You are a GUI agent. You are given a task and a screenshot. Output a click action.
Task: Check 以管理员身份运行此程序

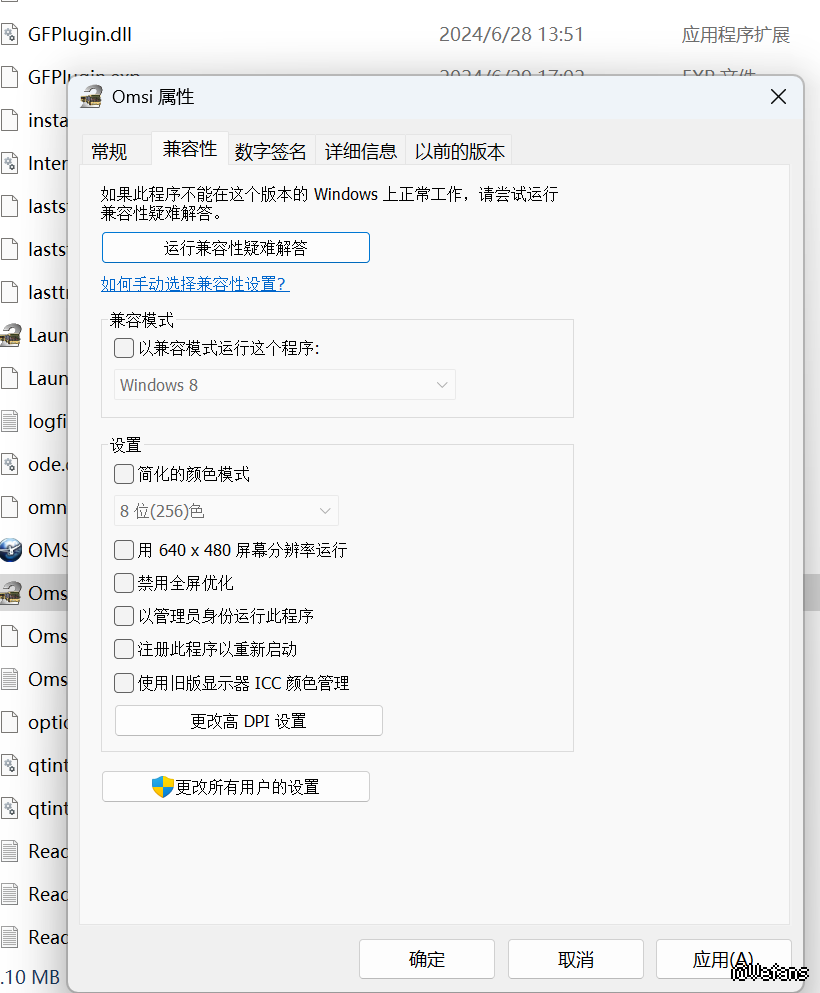123,616
